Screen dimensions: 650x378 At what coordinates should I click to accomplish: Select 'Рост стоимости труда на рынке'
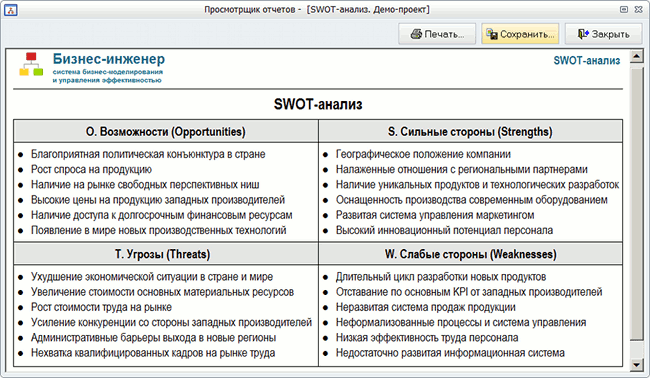pyautogui.click(x=101, y=308)
